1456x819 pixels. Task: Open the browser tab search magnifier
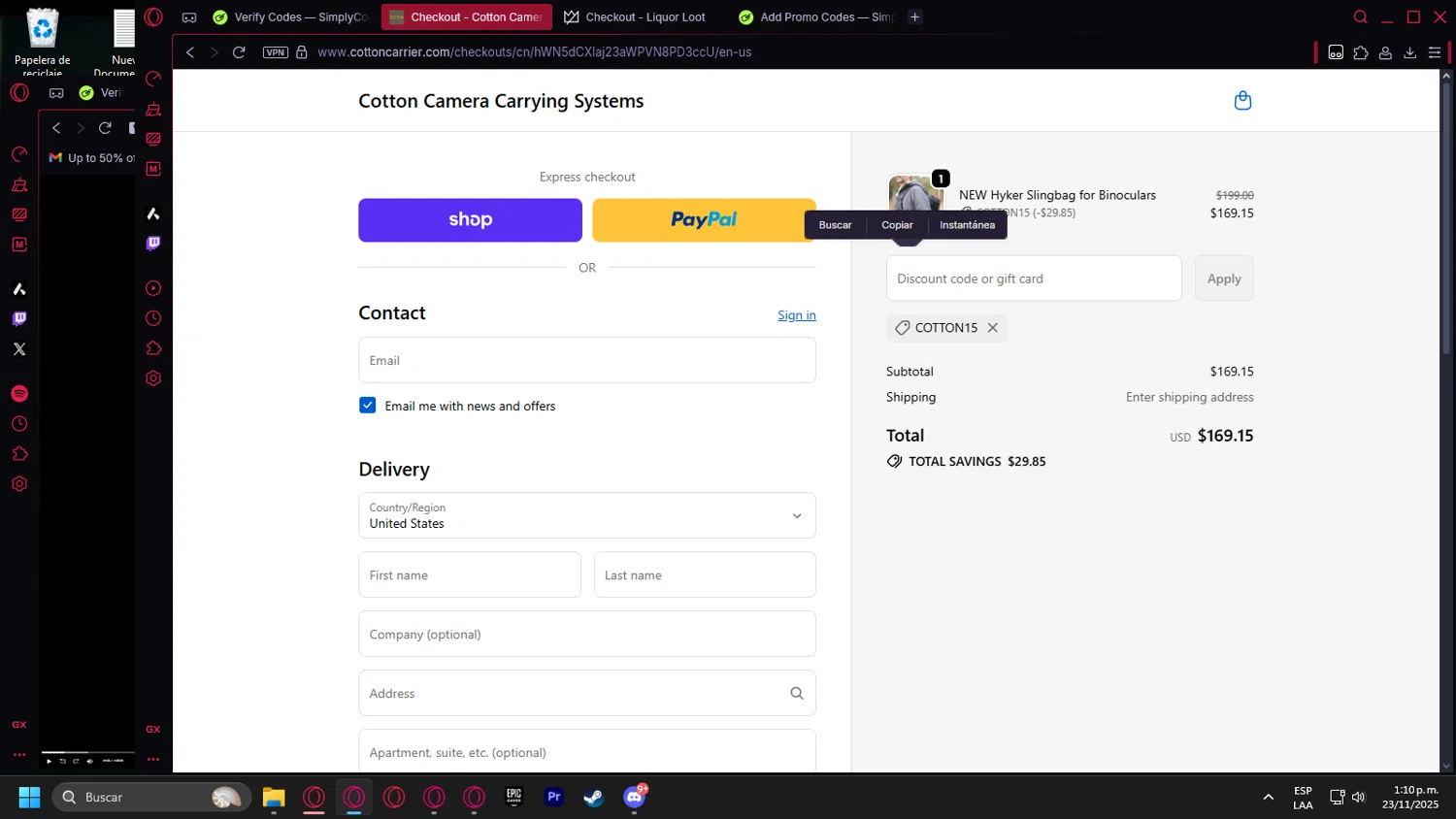click(x=1361, y=16)
